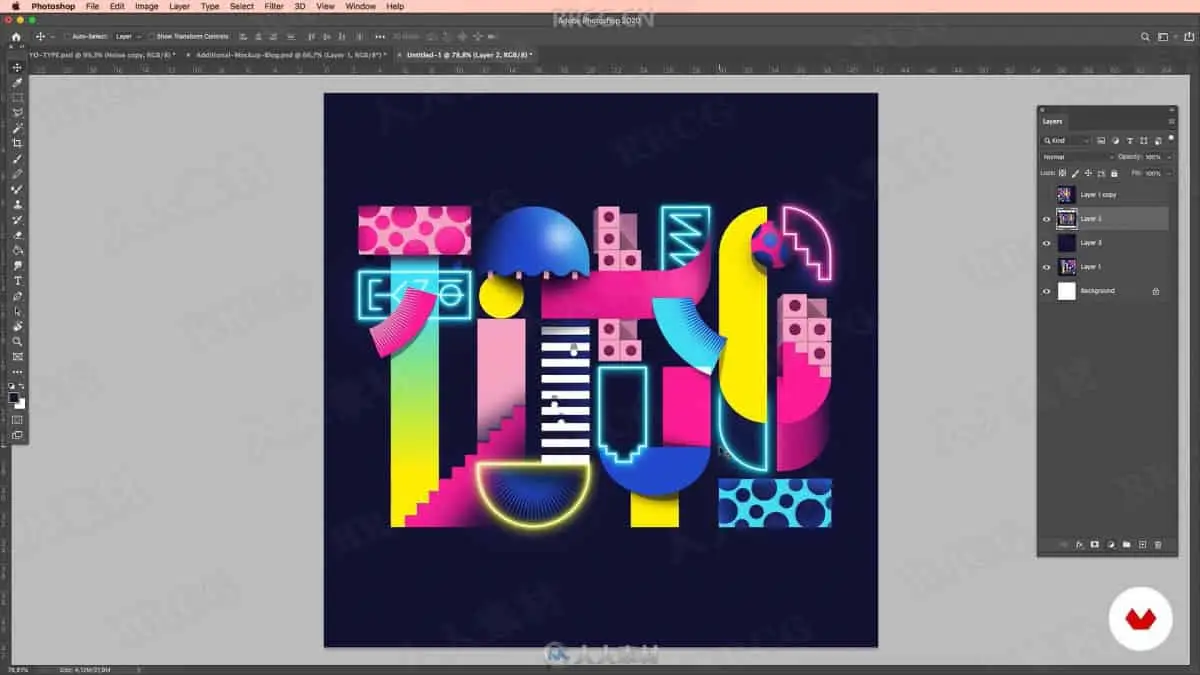Filter layers by smart objects icon
Image resolution: width=1200 pixels, height=675 pixels.
1157,141
